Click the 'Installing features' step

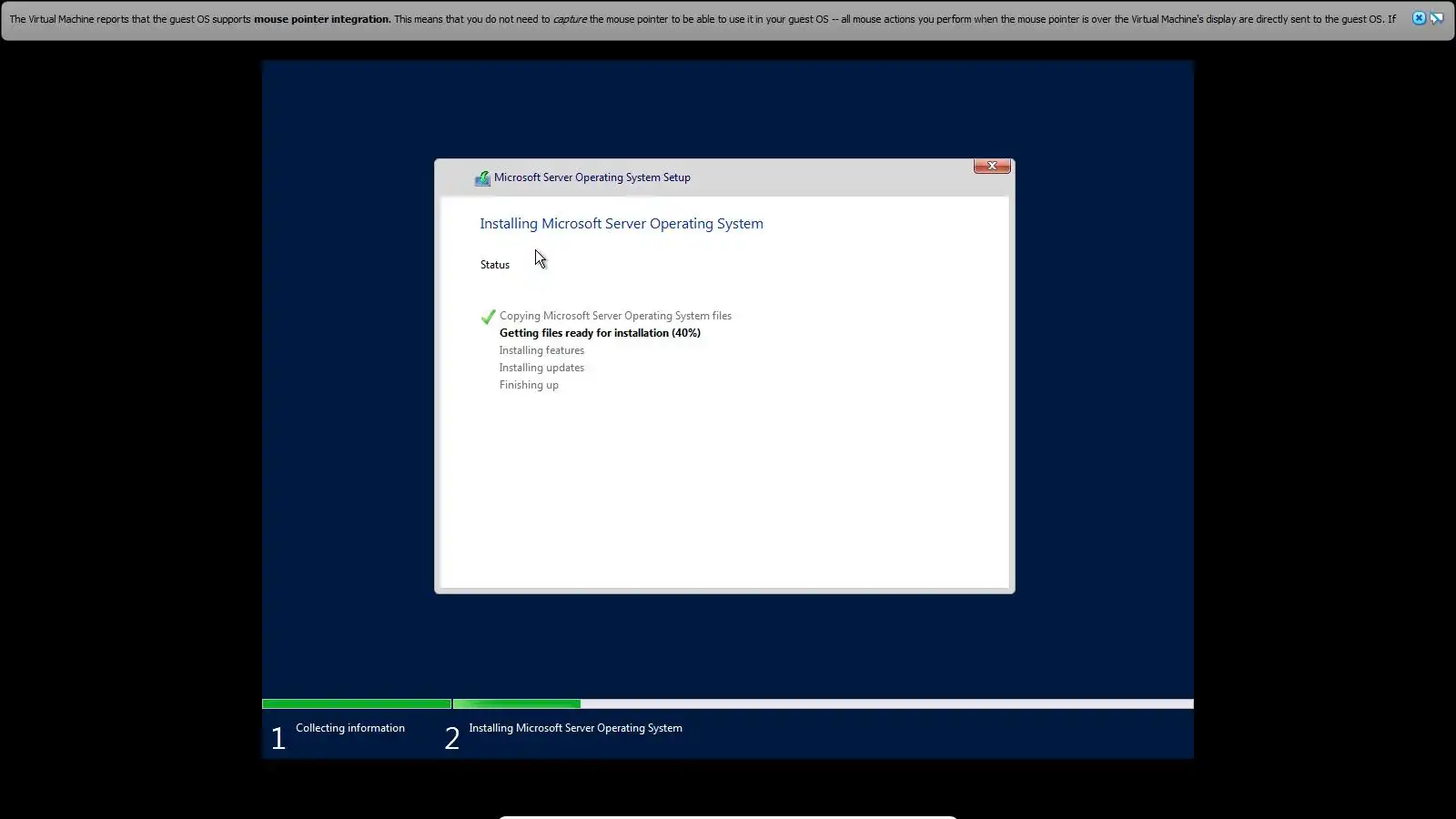tap(541, 350)
